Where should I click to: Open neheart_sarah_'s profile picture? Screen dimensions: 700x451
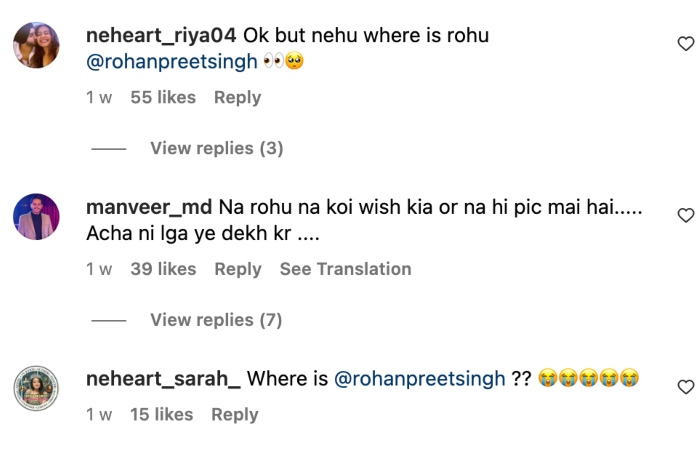pyautogui.click(x=37, y=388)
